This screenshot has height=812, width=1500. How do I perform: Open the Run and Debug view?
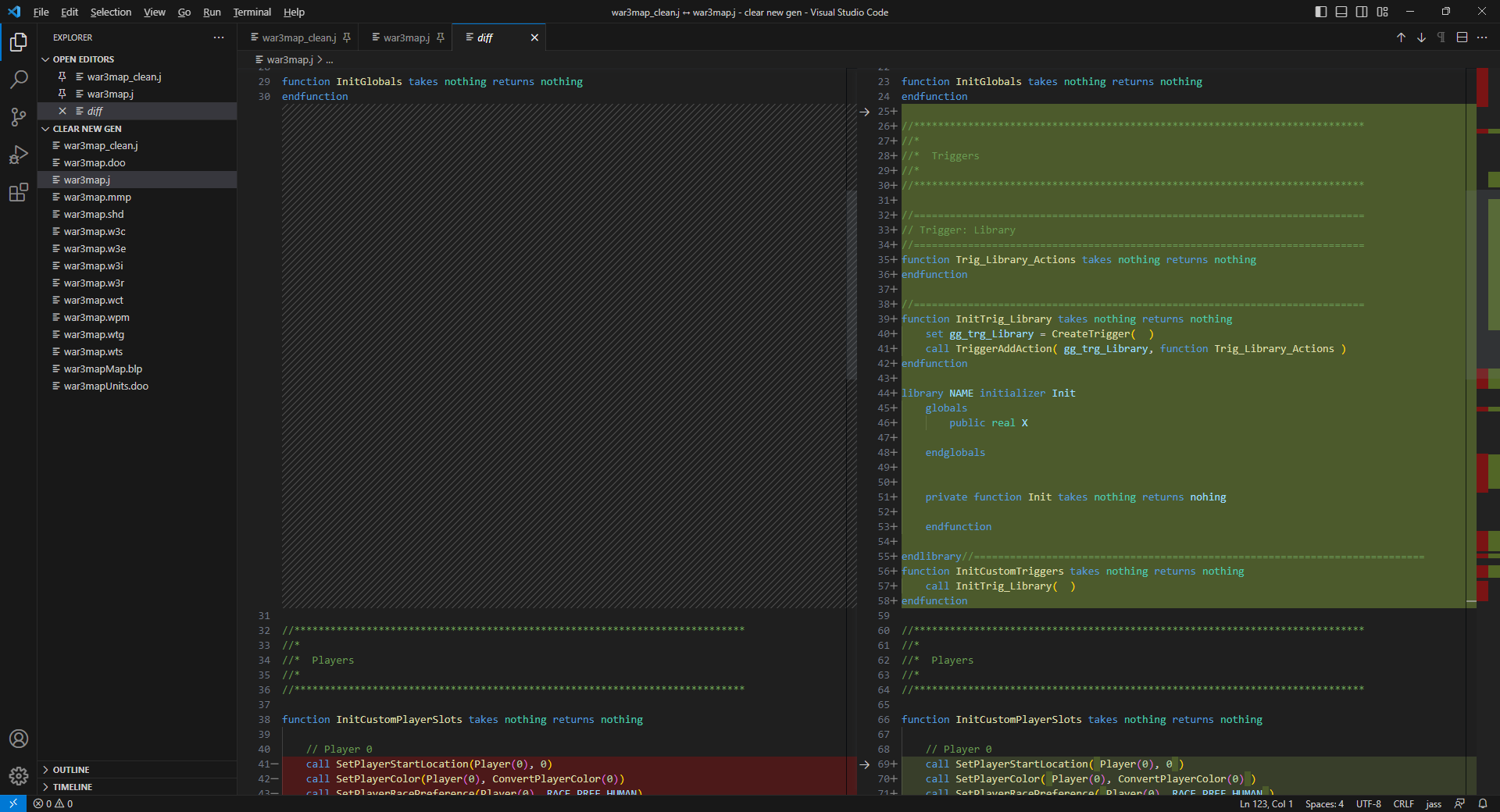19,155
